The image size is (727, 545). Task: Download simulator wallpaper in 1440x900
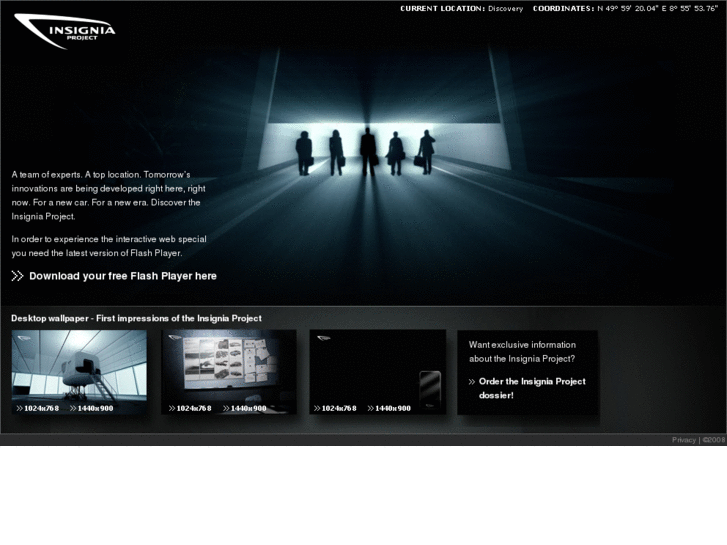coord(91,408)
